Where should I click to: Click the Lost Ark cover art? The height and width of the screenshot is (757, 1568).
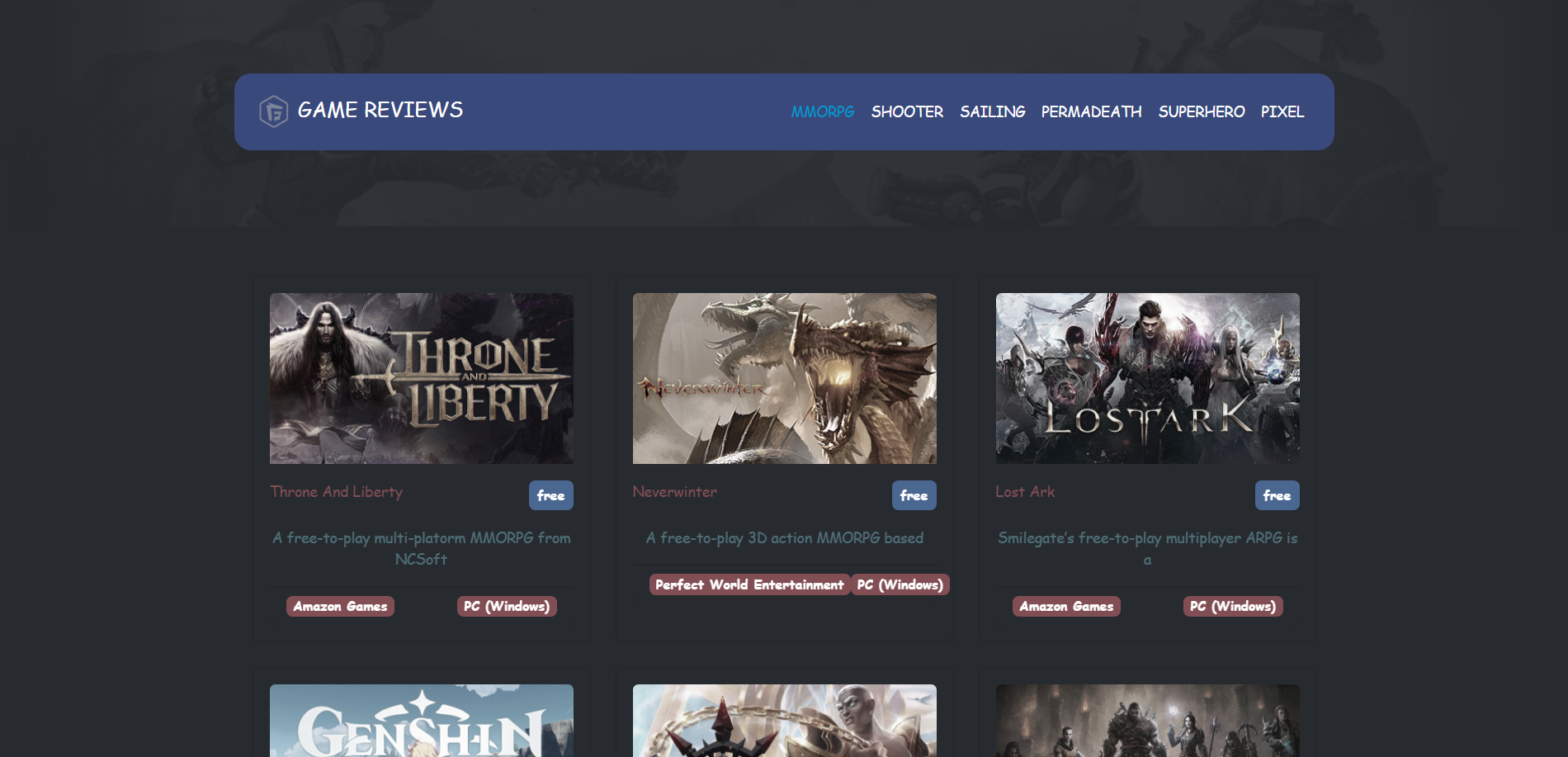(x=1147, y=378)
